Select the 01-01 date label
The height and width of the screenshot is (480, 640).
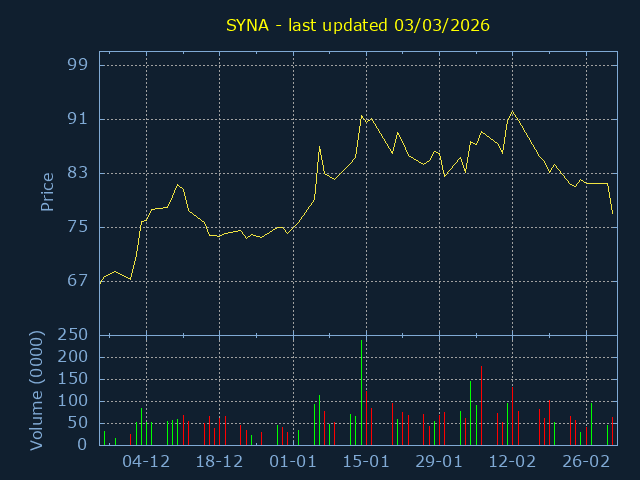pyautogui.click(x=293, y=462)
